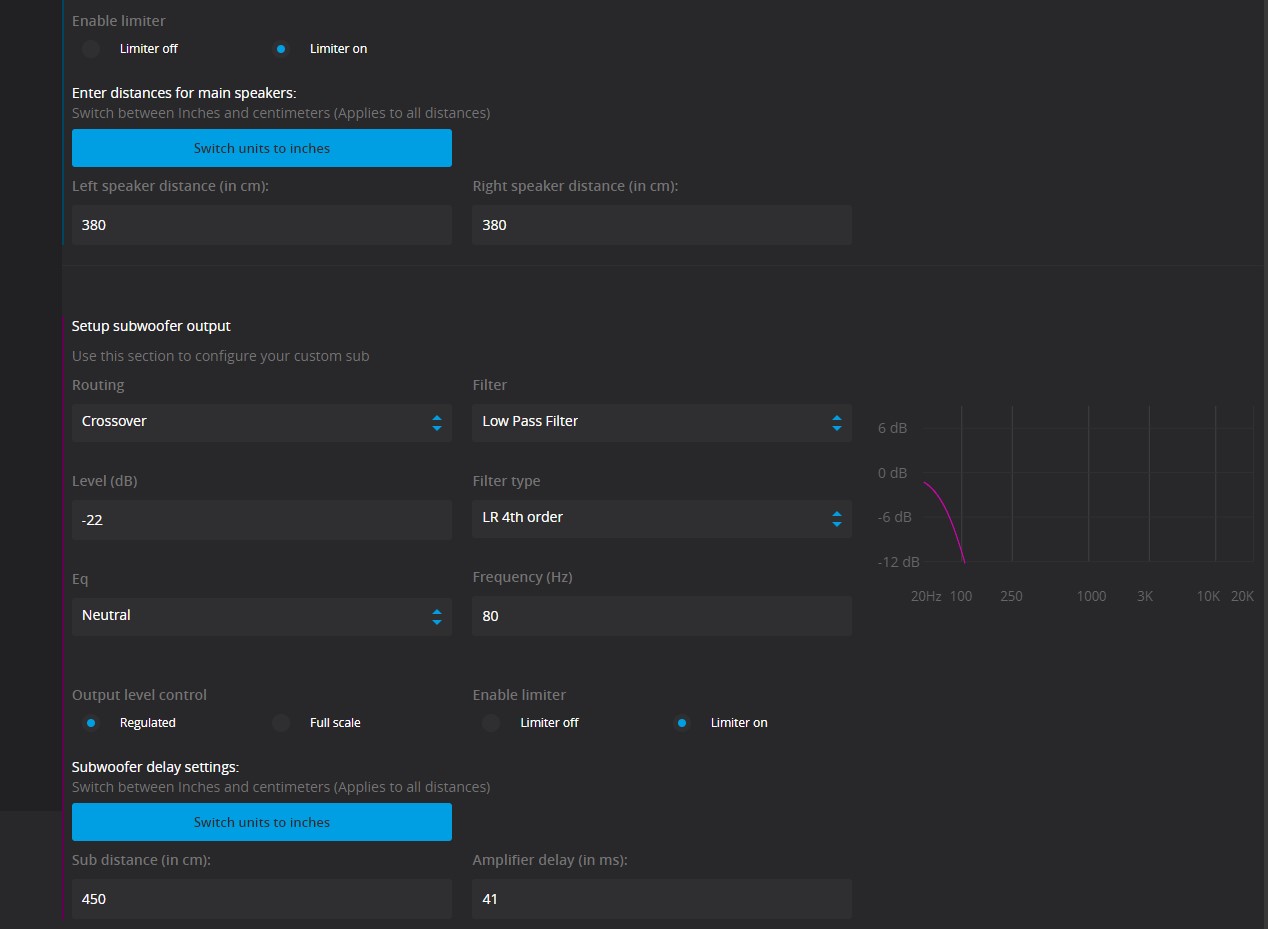This screenshot has height=929, width=1268.
Task: Click the Sub distance (in cm) field
Action: [x=262, y=899]
